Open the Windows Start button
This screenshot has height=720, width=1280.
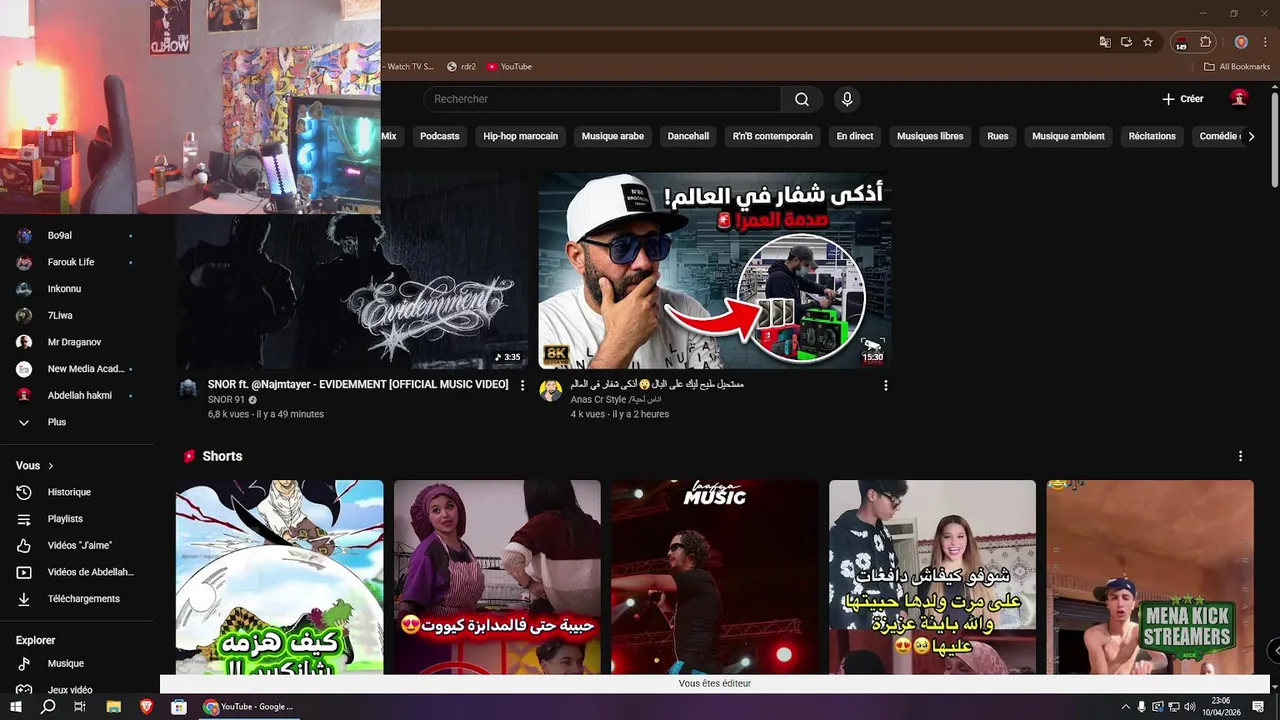(x=16, y=706)
